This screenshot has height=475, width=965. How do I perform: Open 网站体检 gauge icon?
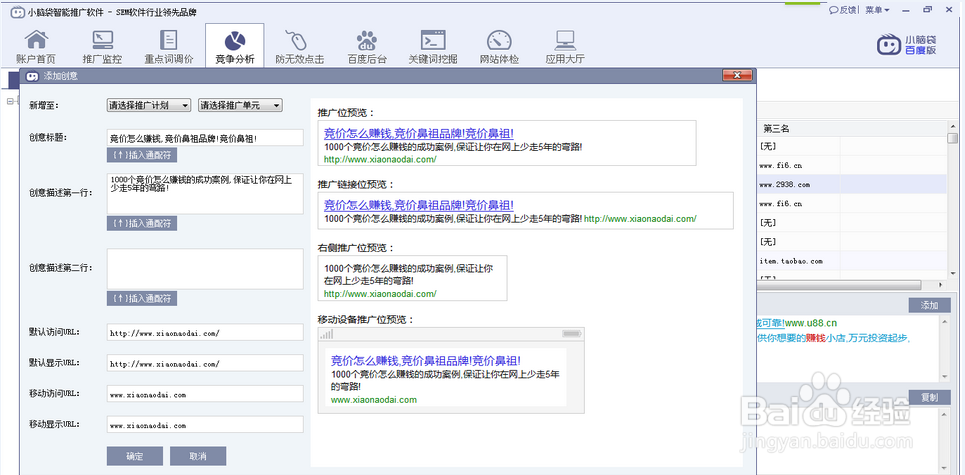(499, 47)
